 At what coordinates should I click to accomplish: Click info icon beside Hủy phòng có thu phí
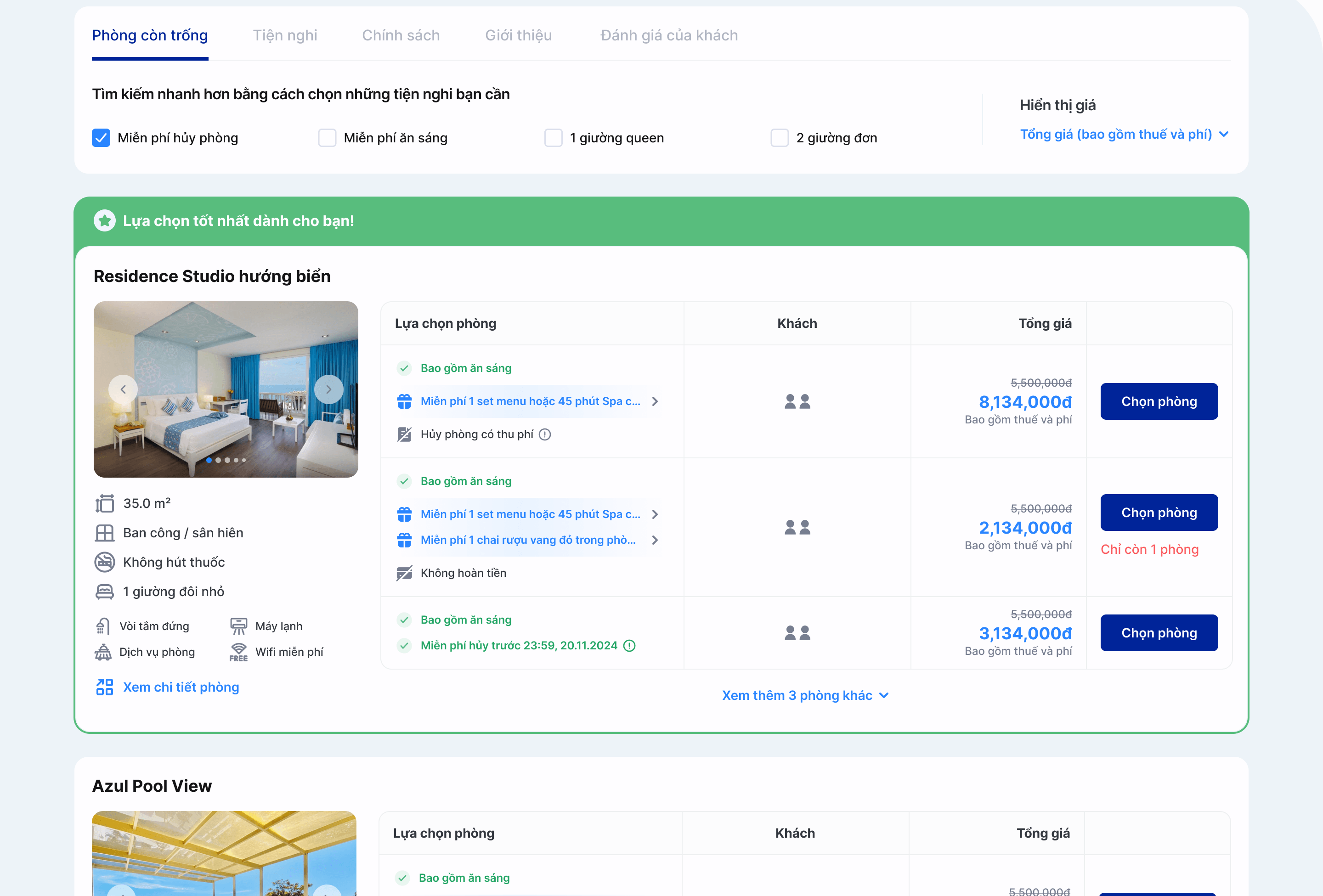coord(545,434)
